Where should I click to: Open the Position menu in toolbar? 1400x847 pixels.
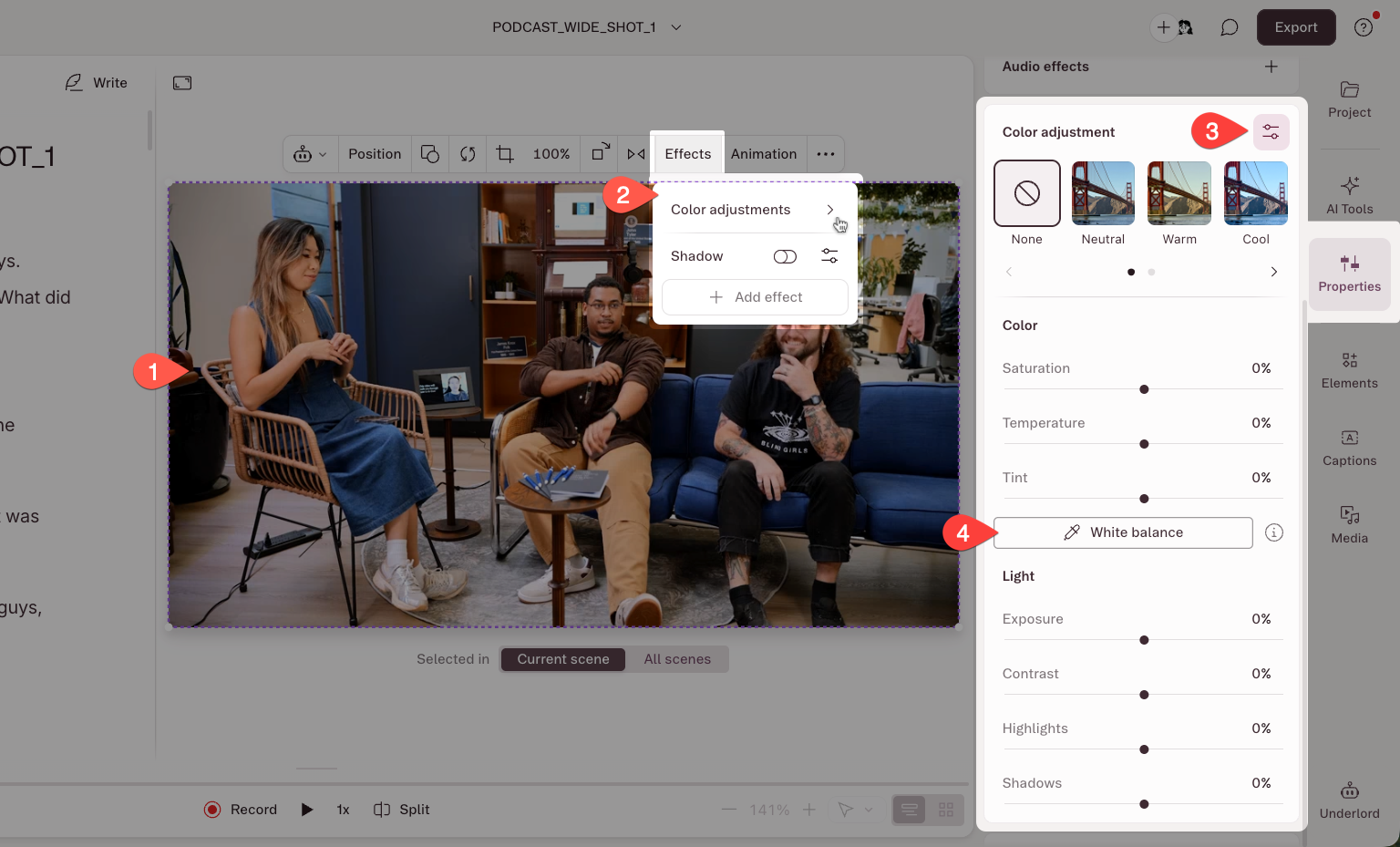coord(374,154)
